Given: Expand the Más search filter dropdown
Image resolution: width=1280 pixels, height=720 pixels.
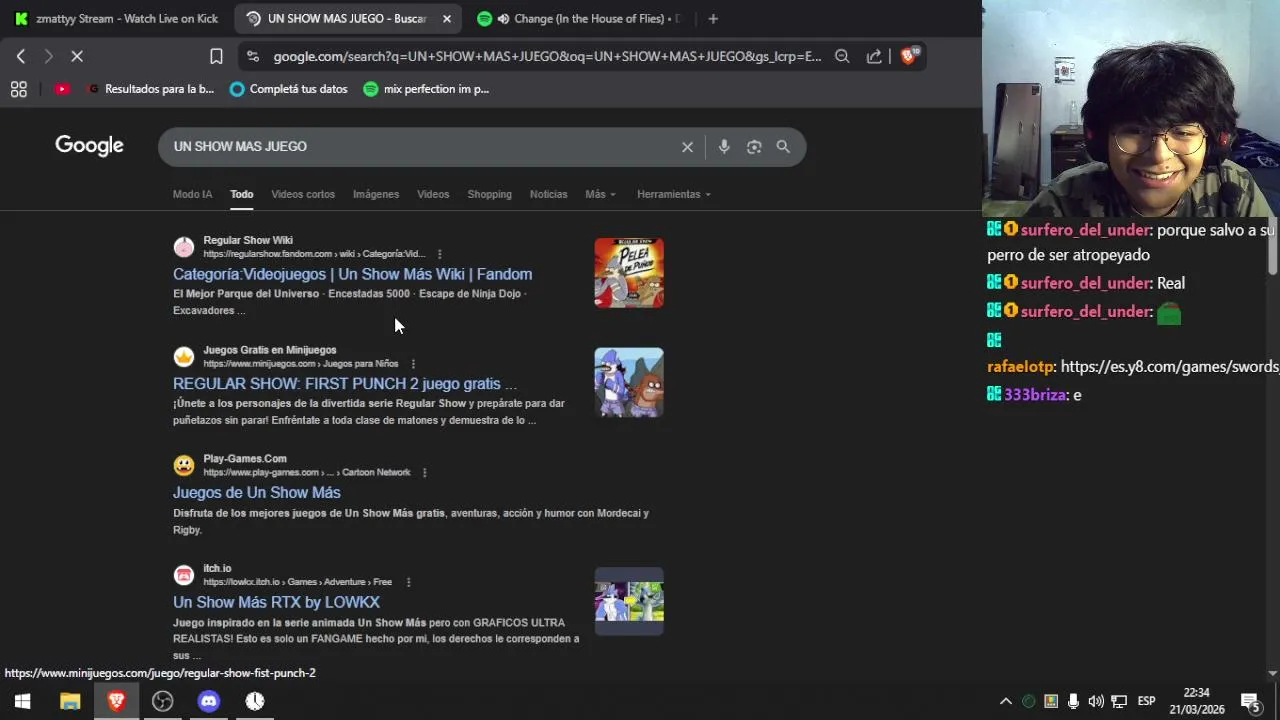Looking at the screenshot, I should point(600,194).
